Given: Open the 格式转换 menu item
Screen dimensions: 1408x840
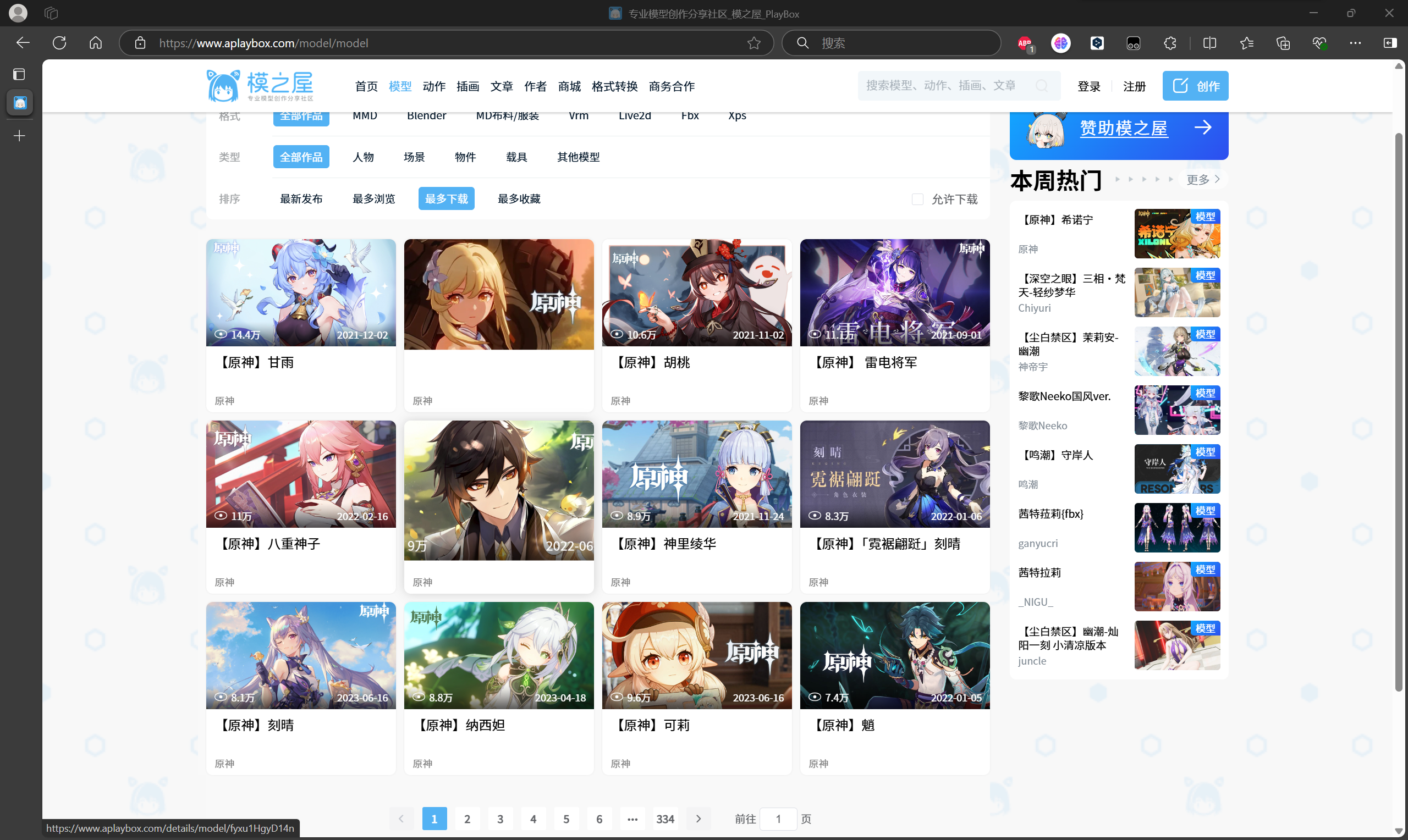Looking at the screenshot, I should tap(614, 86).
